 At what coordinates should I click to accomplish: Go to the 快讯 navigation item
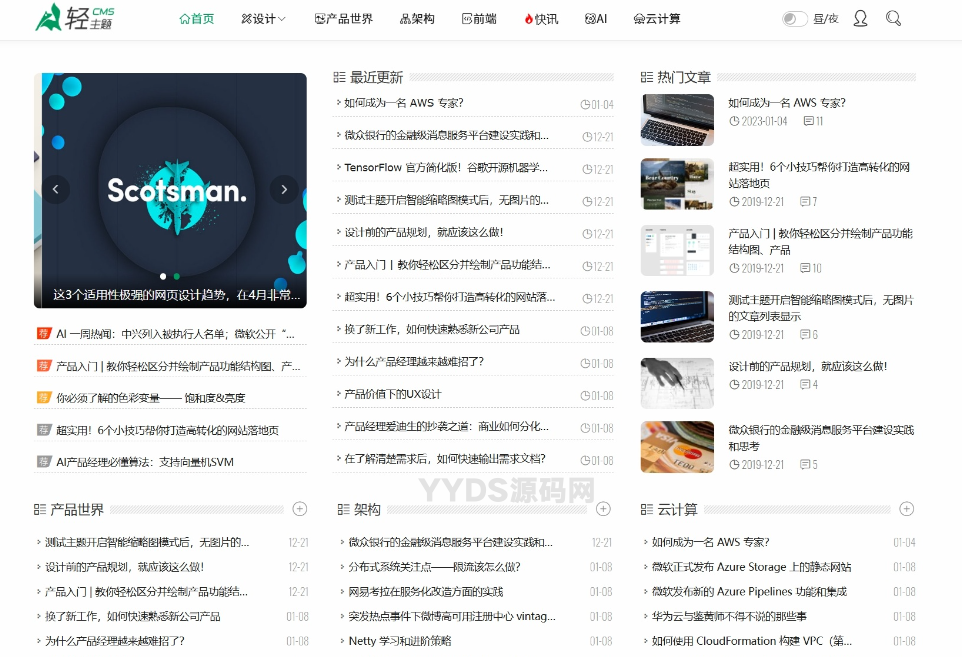(x=541, y=19)
